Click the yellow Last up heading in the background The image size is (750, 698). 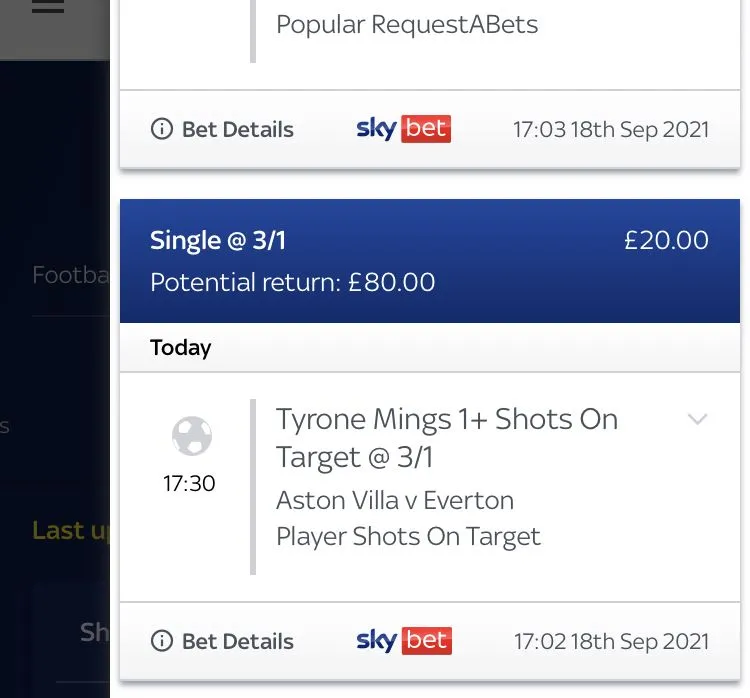point(70,530)
